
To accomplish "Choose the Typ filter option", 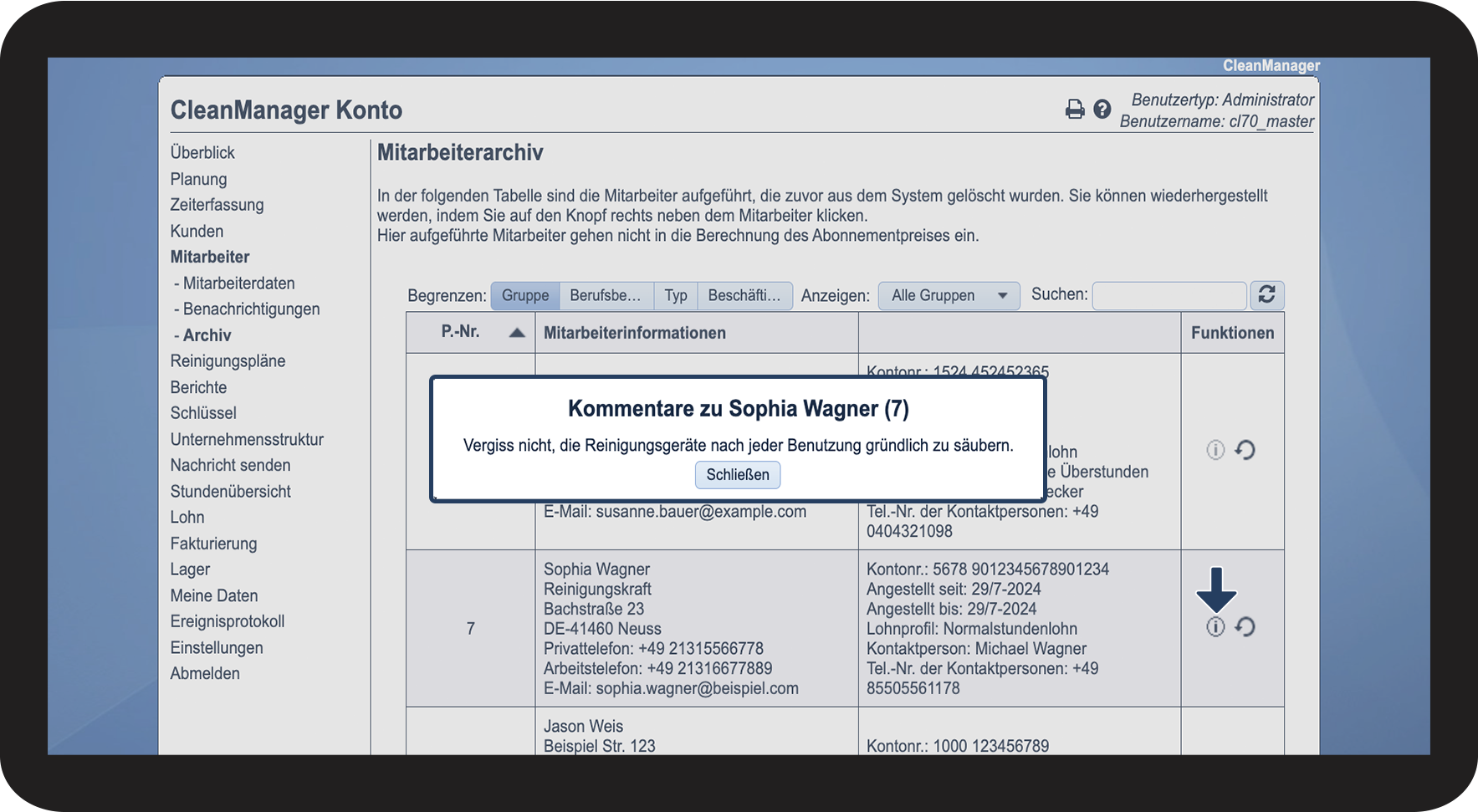I will click(676, 295).
